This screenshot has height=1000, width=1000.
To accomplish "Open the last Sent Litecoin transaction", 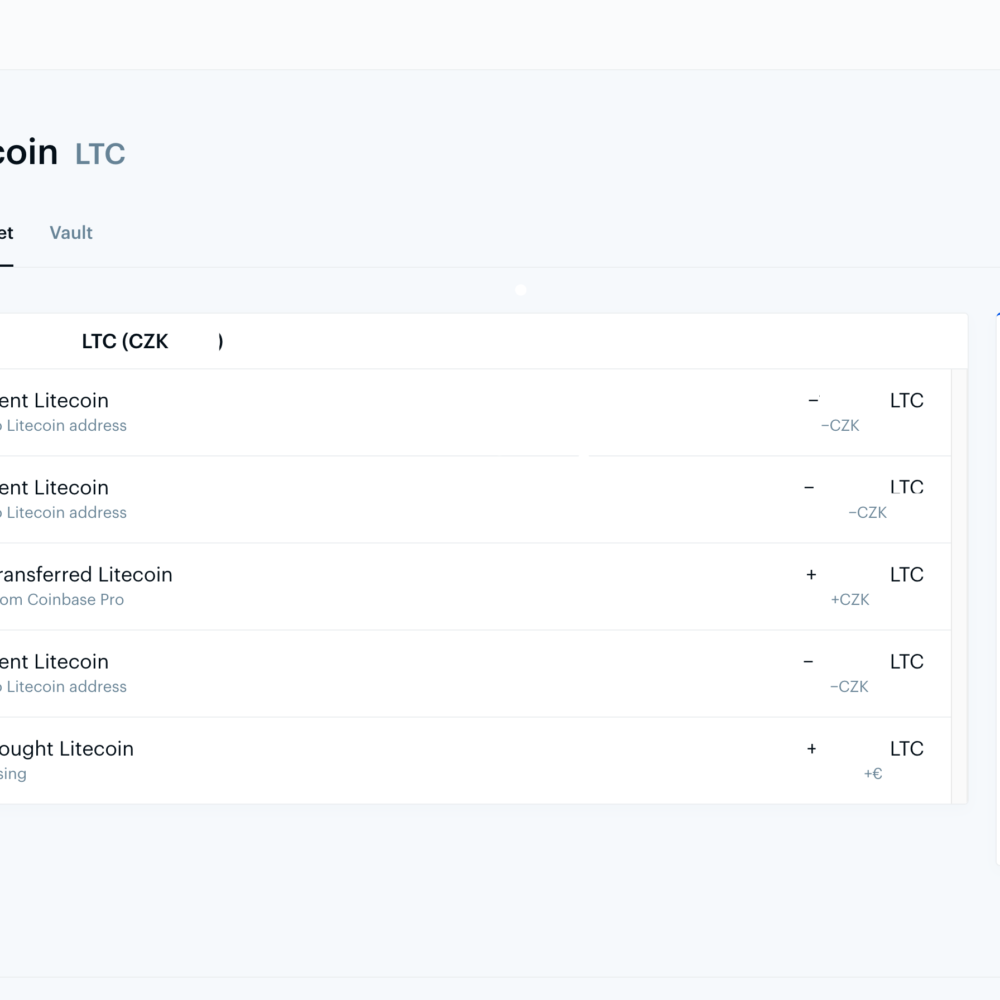I will 54,662.
